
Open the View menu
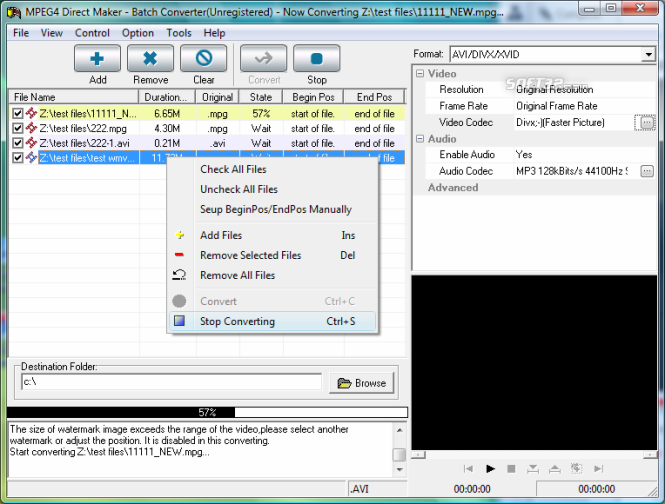point(52,33)
